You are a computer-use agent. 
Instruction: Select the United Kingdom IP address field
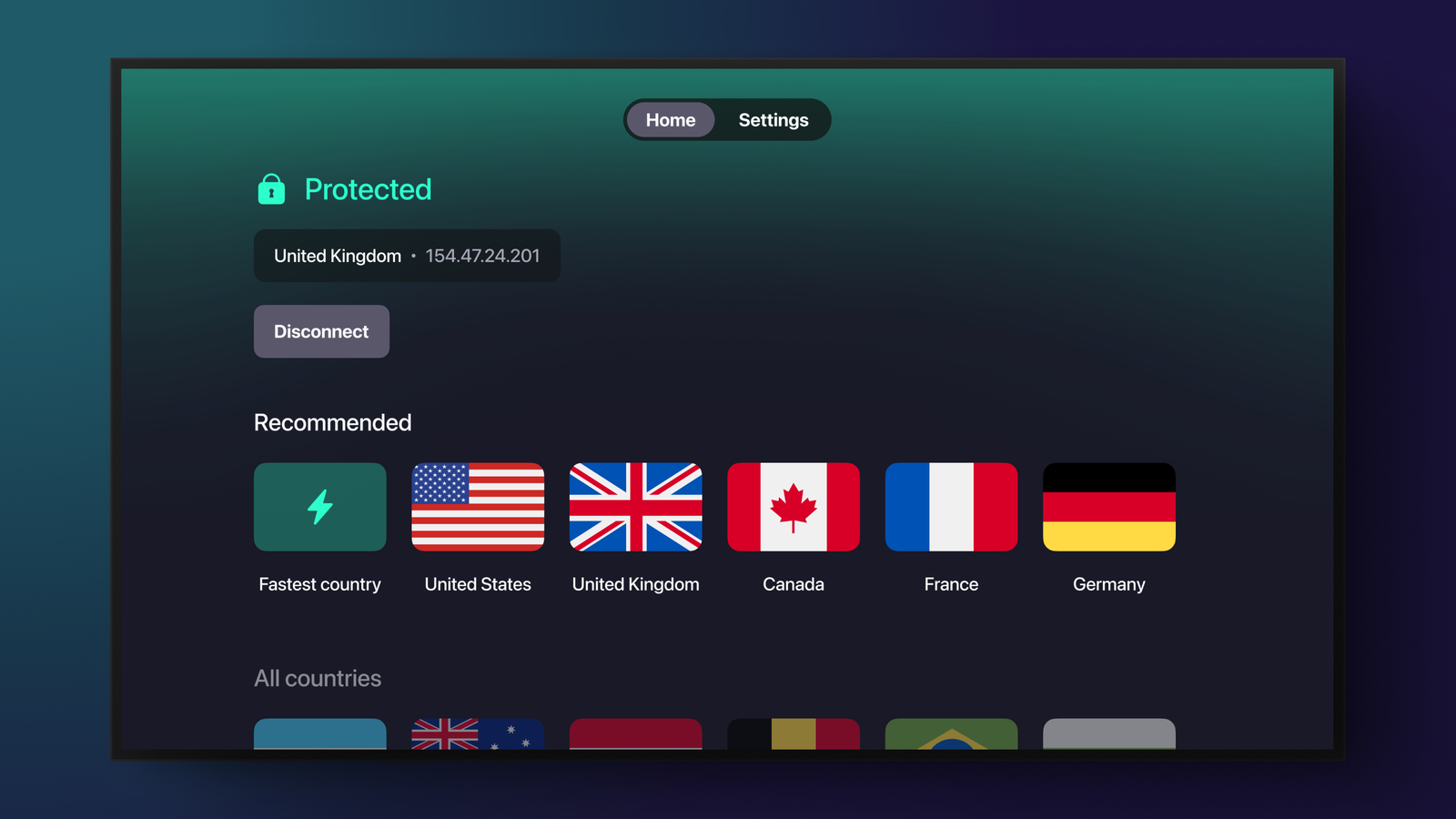point(407,256)
